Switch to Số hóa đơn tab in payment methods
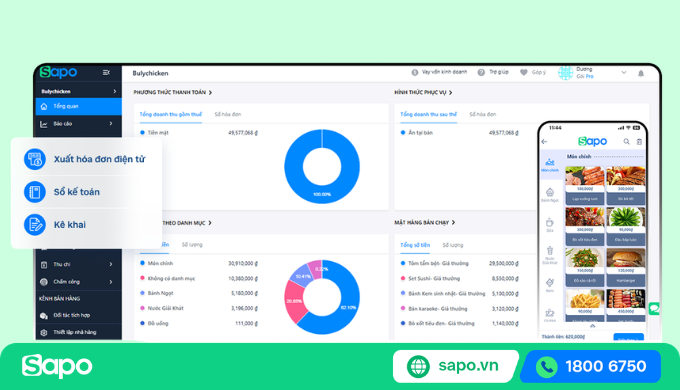 tap(228, 115)
